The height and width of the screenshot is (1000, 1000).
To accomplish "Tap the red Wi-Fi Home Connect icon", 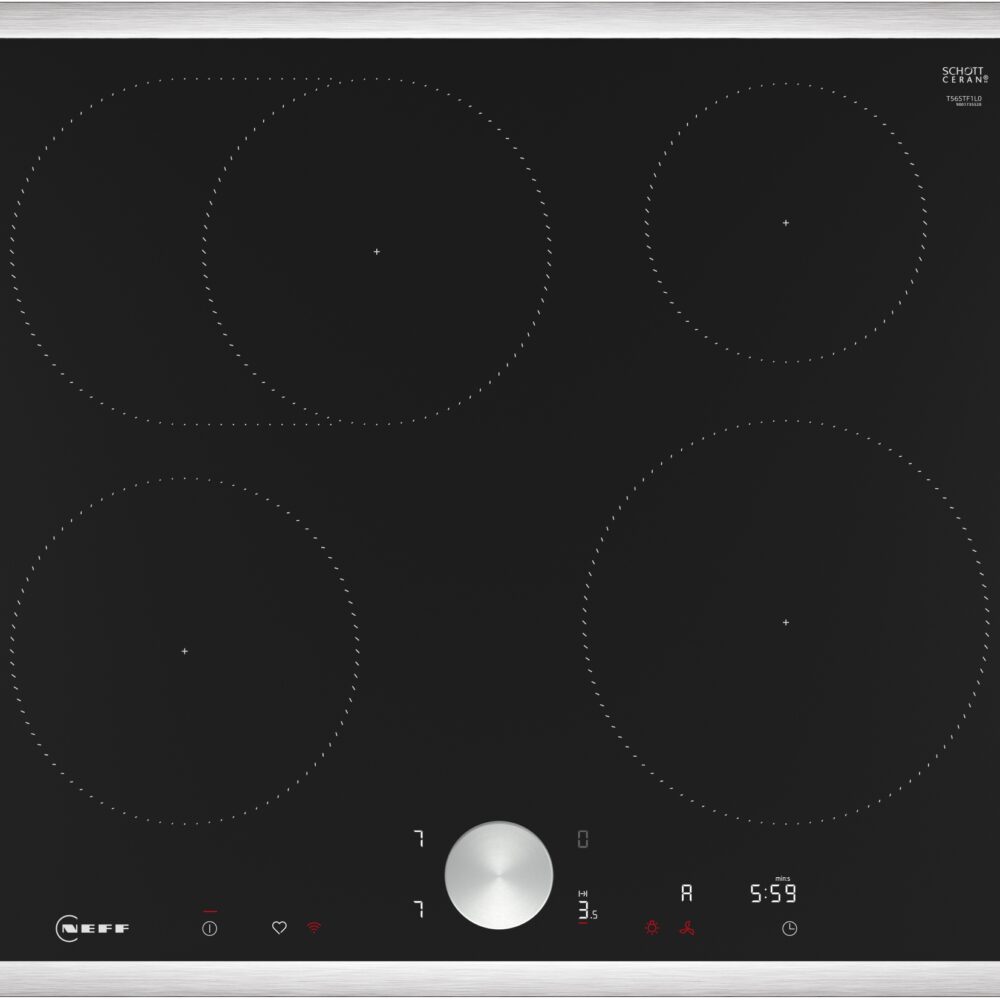I will [314, 927].
